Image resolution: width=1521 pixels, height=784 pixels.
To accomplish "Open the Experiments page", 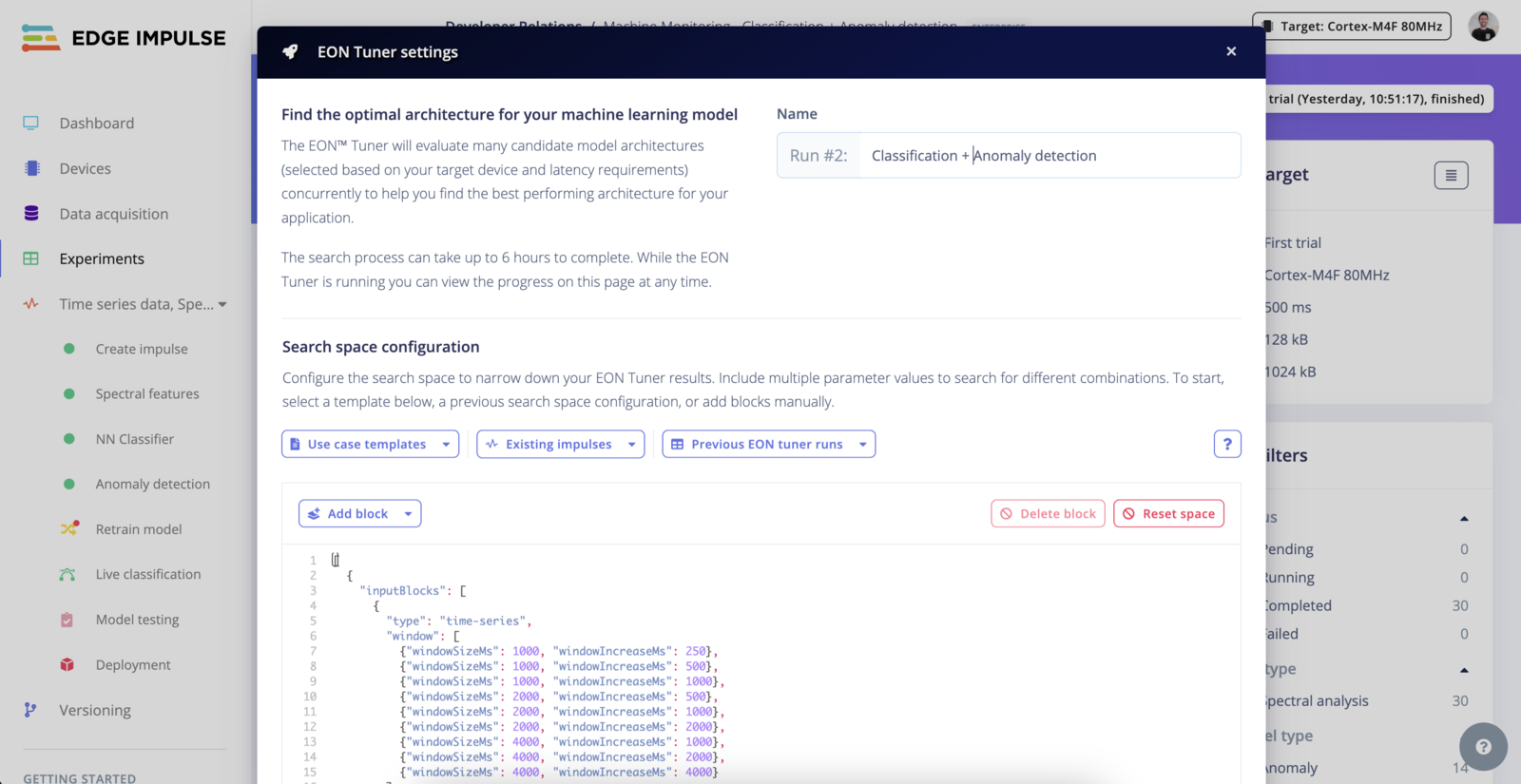I will tap(102, 258).
